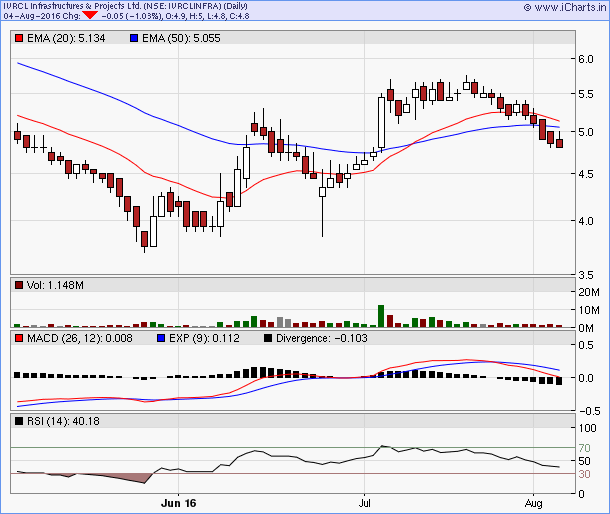Click the 0M volume axis label
Image resolution: width=610 pixels, height=514 pixels.
point(586,328)
